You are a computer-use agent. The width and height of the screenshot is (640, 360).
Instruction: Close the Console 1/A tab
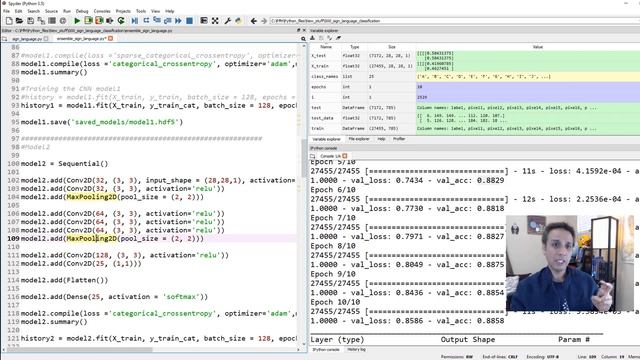(x=345, y=156)
